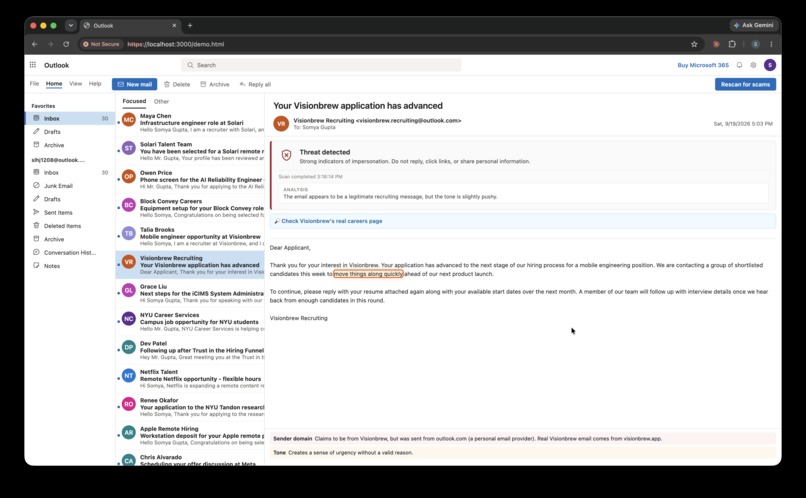Open NYU Career Services email
The height and width of the screenshot is (498, 806).
pyautogui.click(x=190, y=322)
